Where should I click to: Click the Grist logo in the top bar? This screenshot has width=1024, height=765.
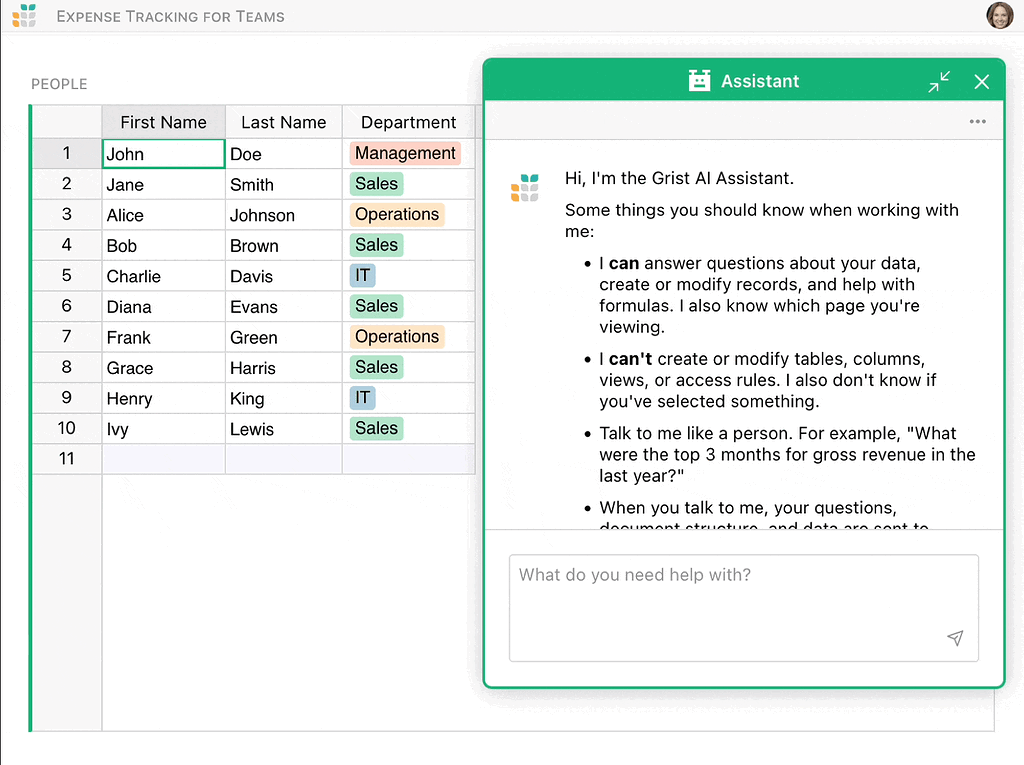pos(25,15)
